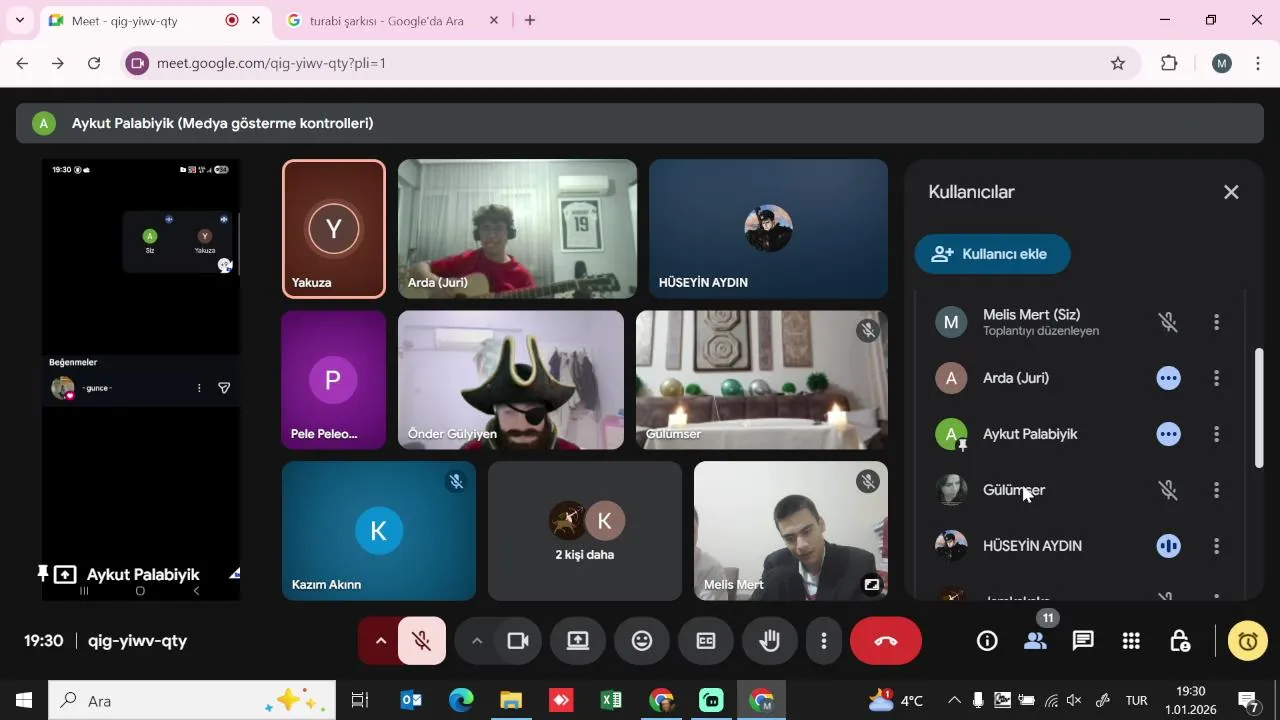Click the muted mic icon for Gülümser row
This screenshot has height=720, width=1280.
point(1168,490)
